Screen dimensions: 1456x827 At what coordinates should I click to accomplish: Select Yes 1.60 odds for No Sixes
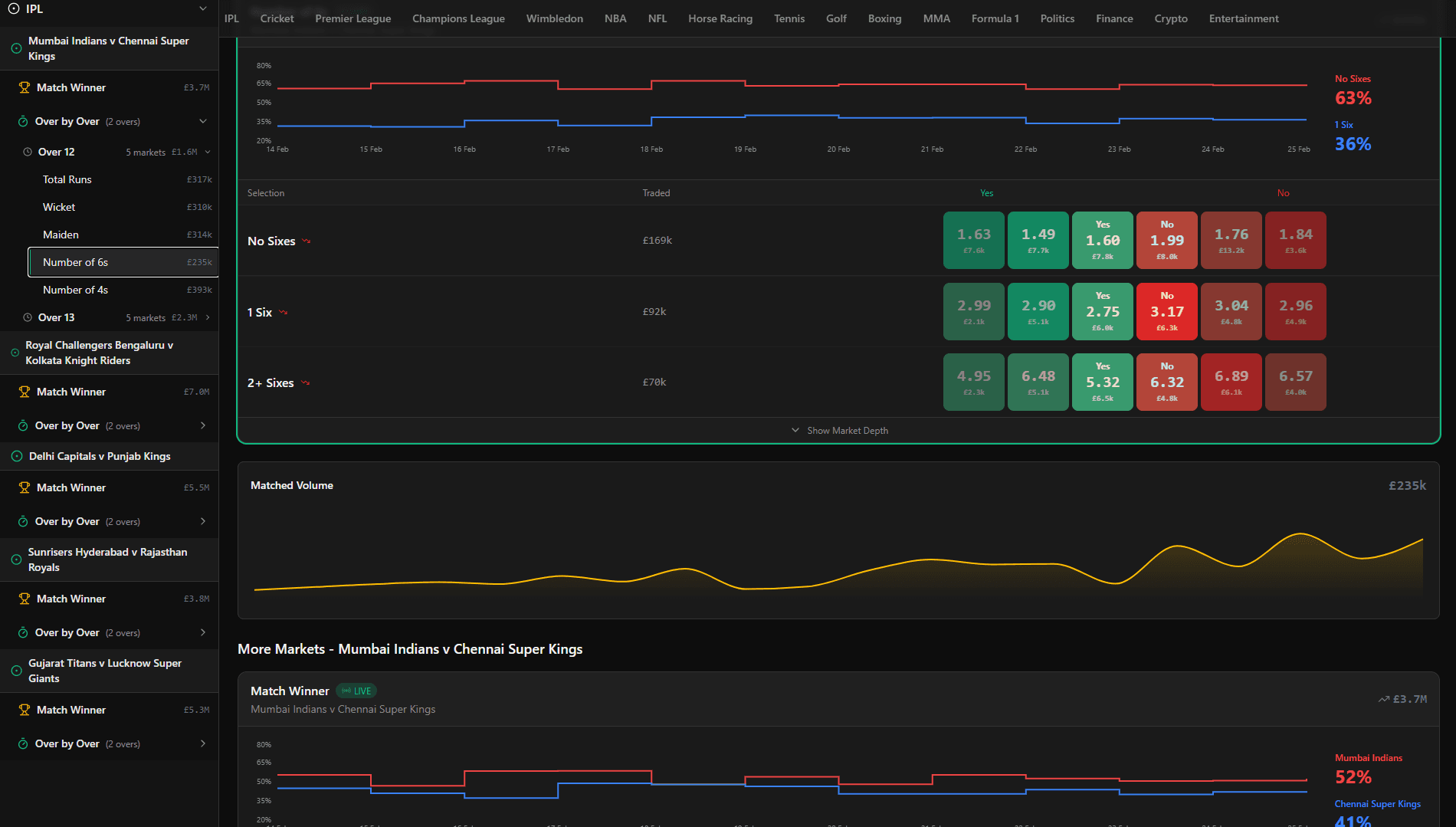tap(1102, 240)
